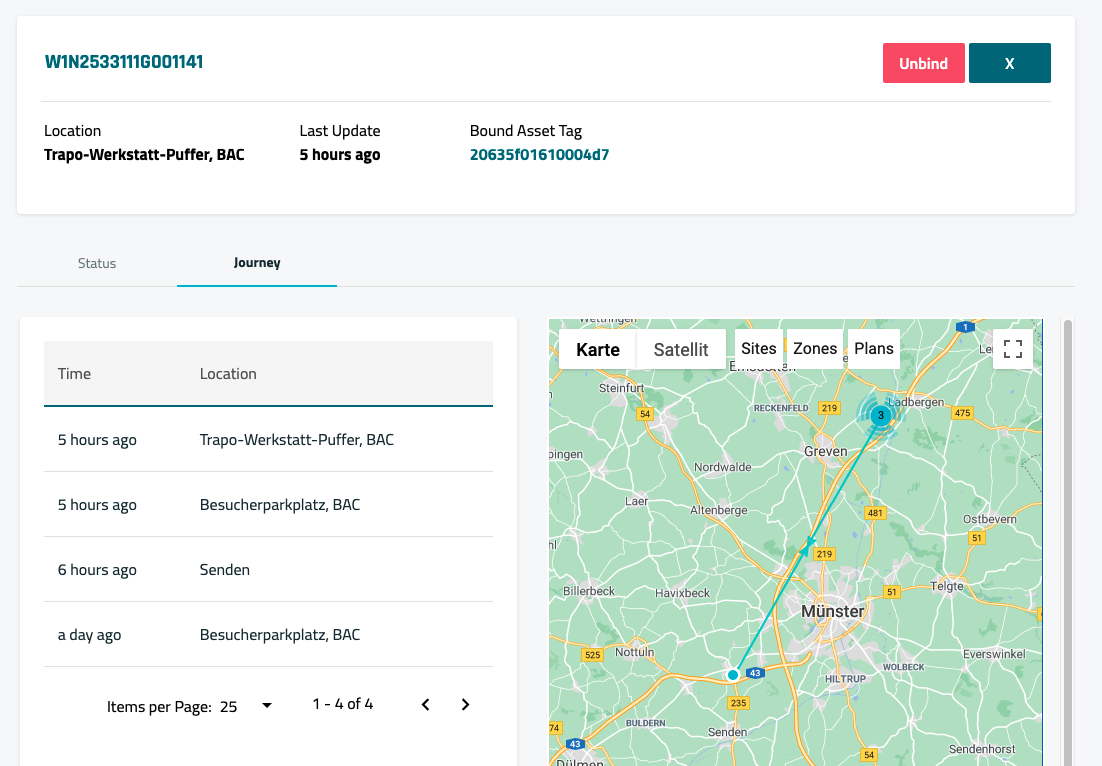Open Items per Page dropdown

pyautogui.click(x=246, y=706)
